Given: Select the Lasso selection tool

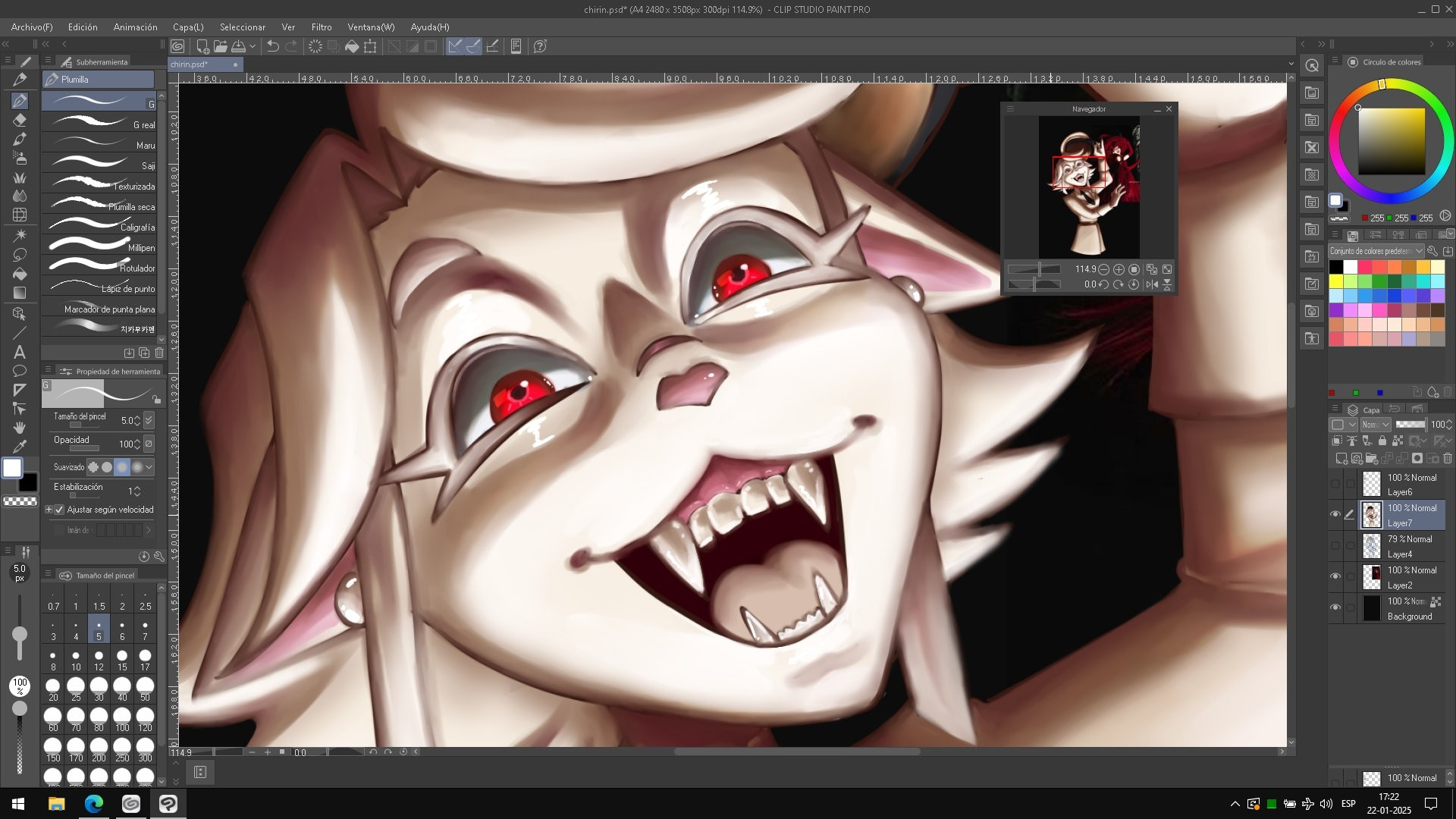Looking at the screenshot, I should (x=20, y=254).
